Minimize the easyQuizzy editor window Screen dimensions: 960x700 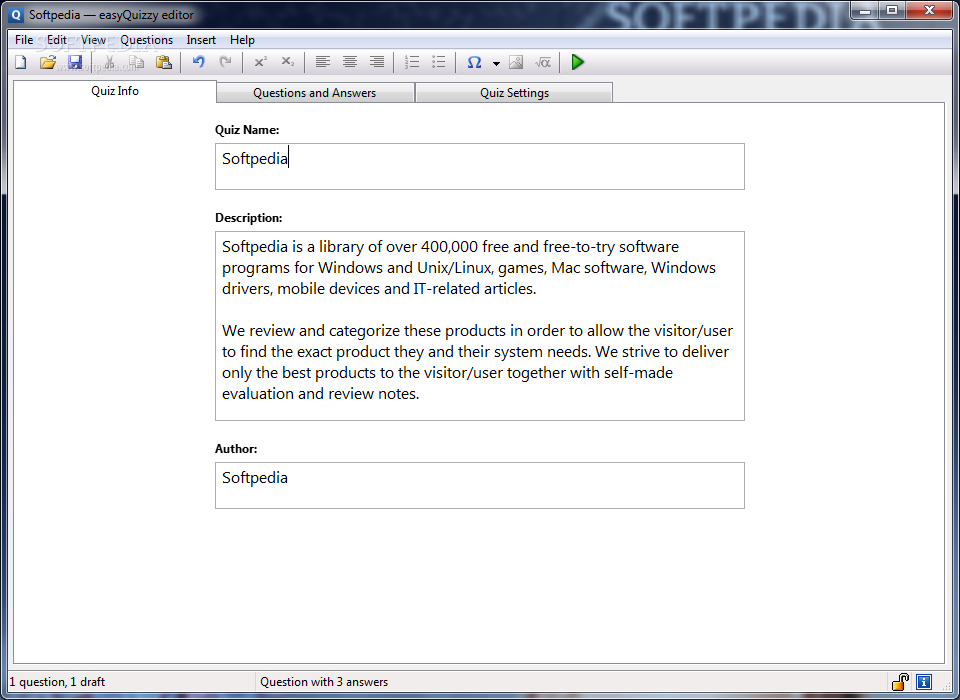865,10
